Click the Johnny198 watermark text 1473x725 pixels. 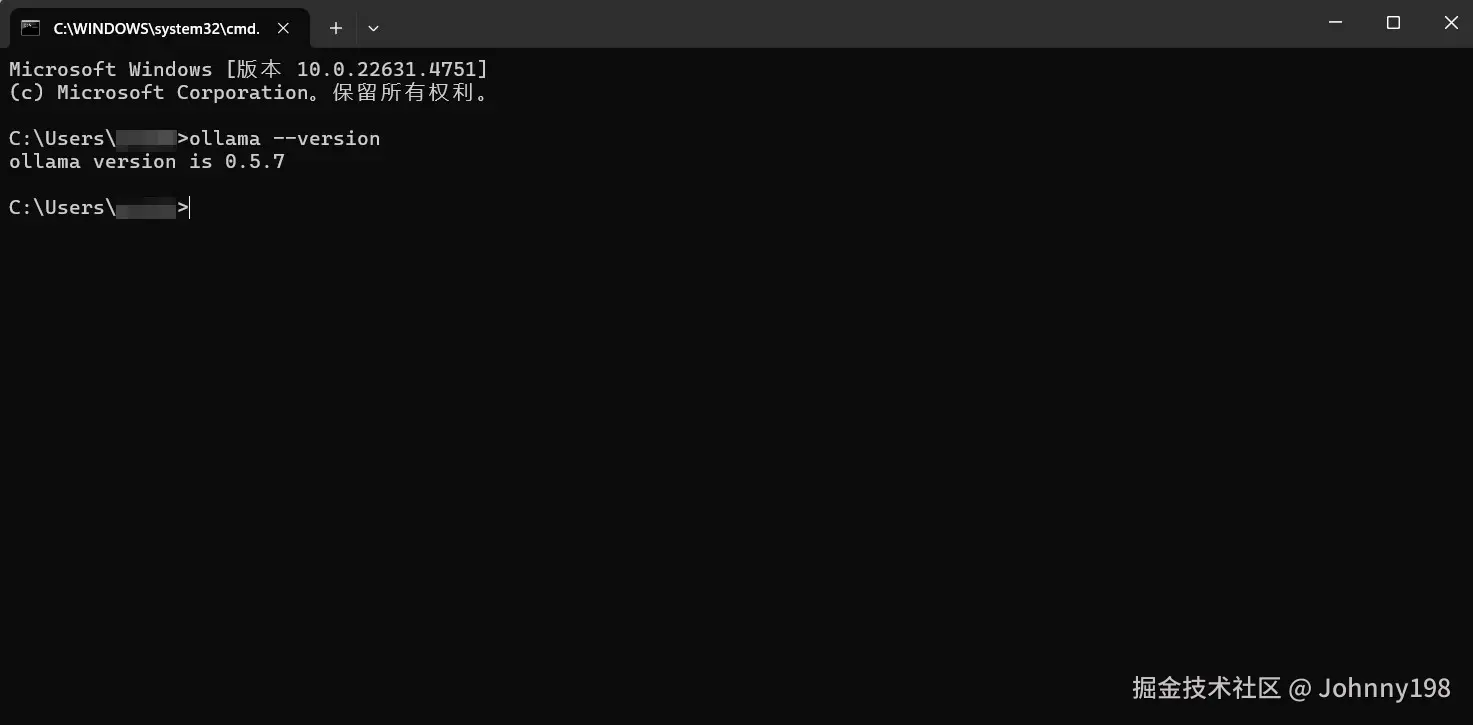tap(1384, 688)
